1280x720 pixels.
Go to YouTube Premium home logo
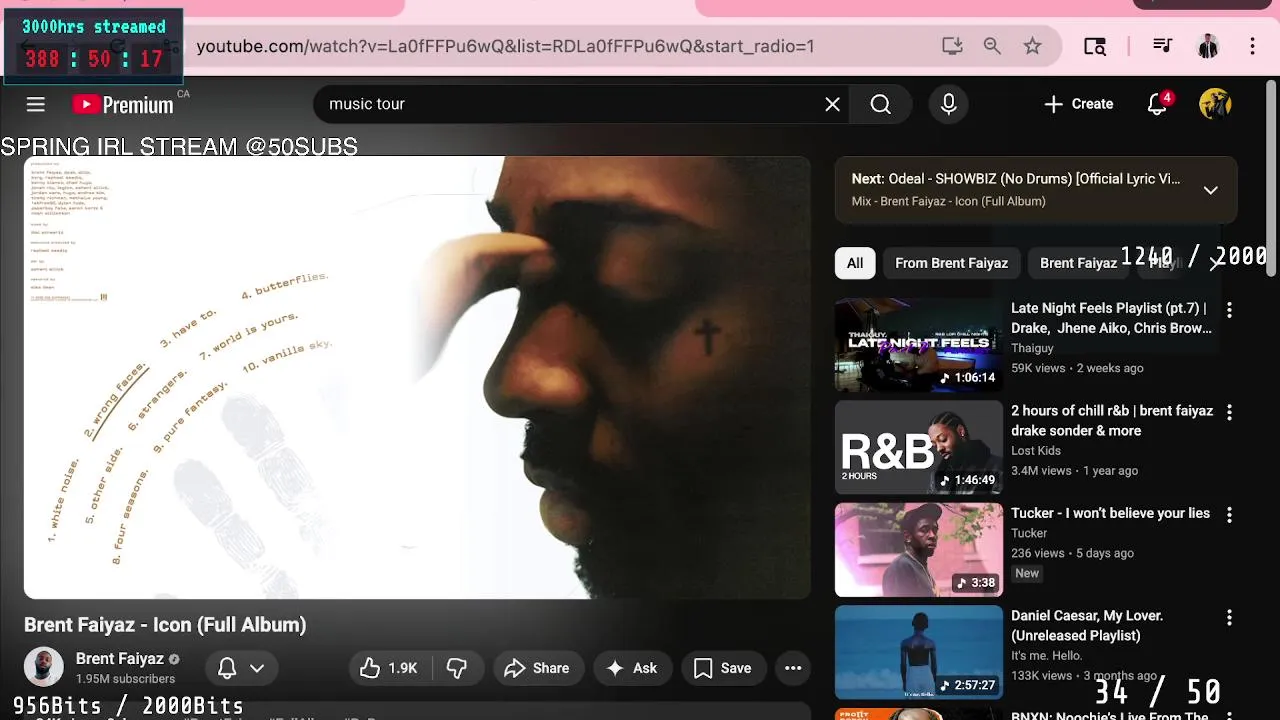(x=123, y=104)
